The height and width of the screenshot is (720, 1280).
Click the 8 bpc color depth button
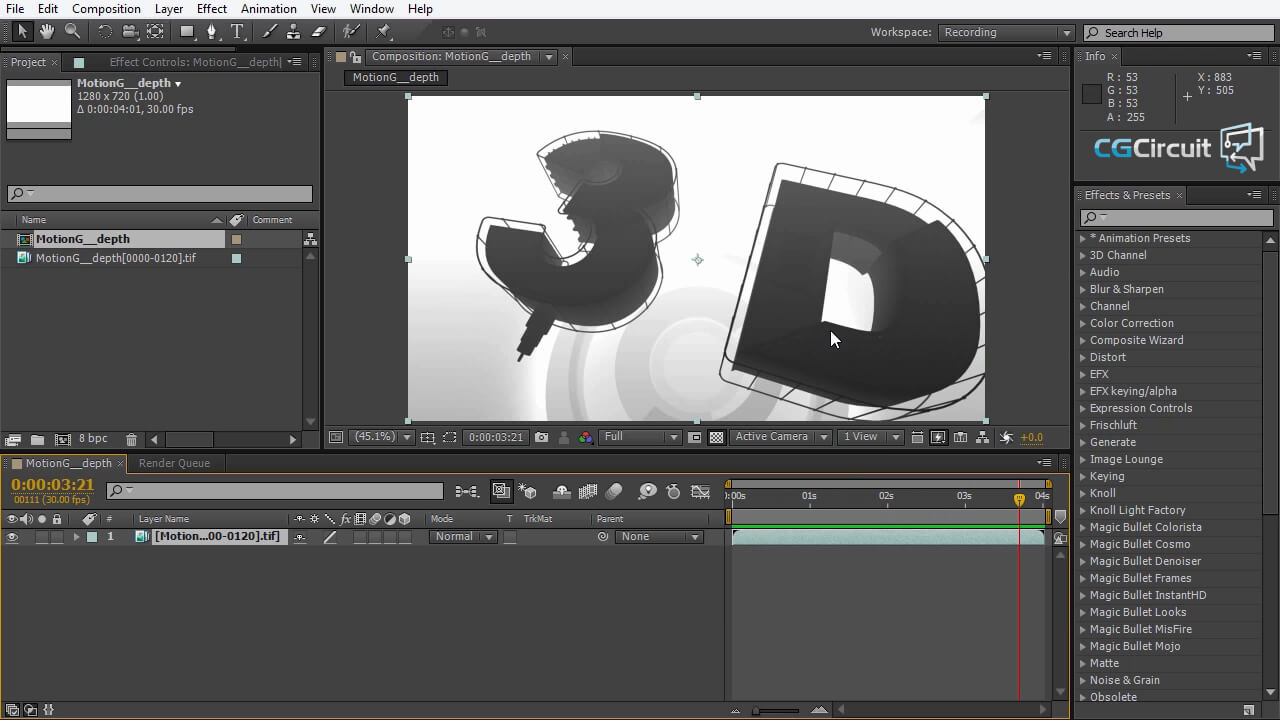[93, 439]
